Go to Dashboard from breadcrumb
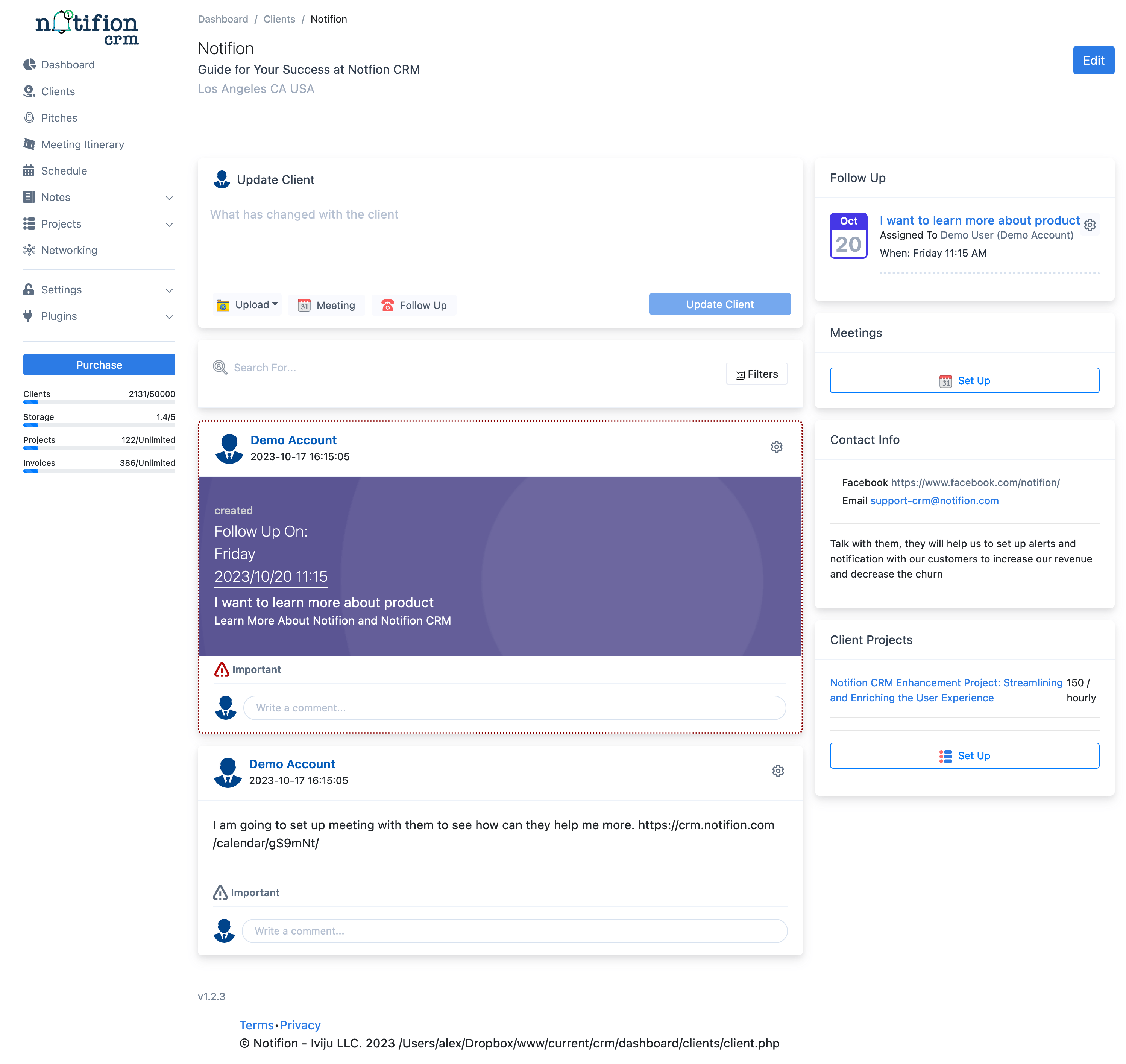 coord(223,19)
